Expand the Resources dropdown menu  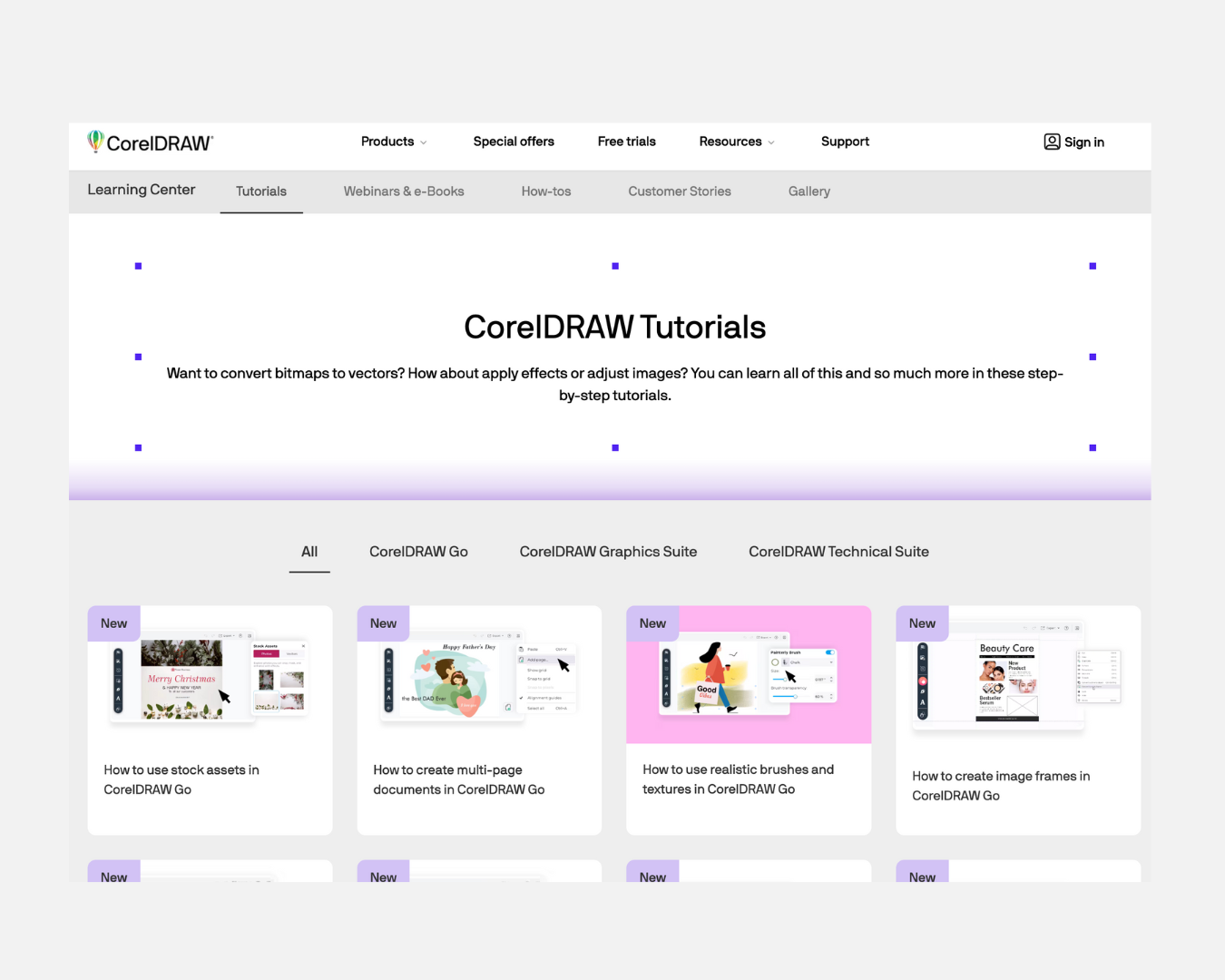(x=737, y=142)
